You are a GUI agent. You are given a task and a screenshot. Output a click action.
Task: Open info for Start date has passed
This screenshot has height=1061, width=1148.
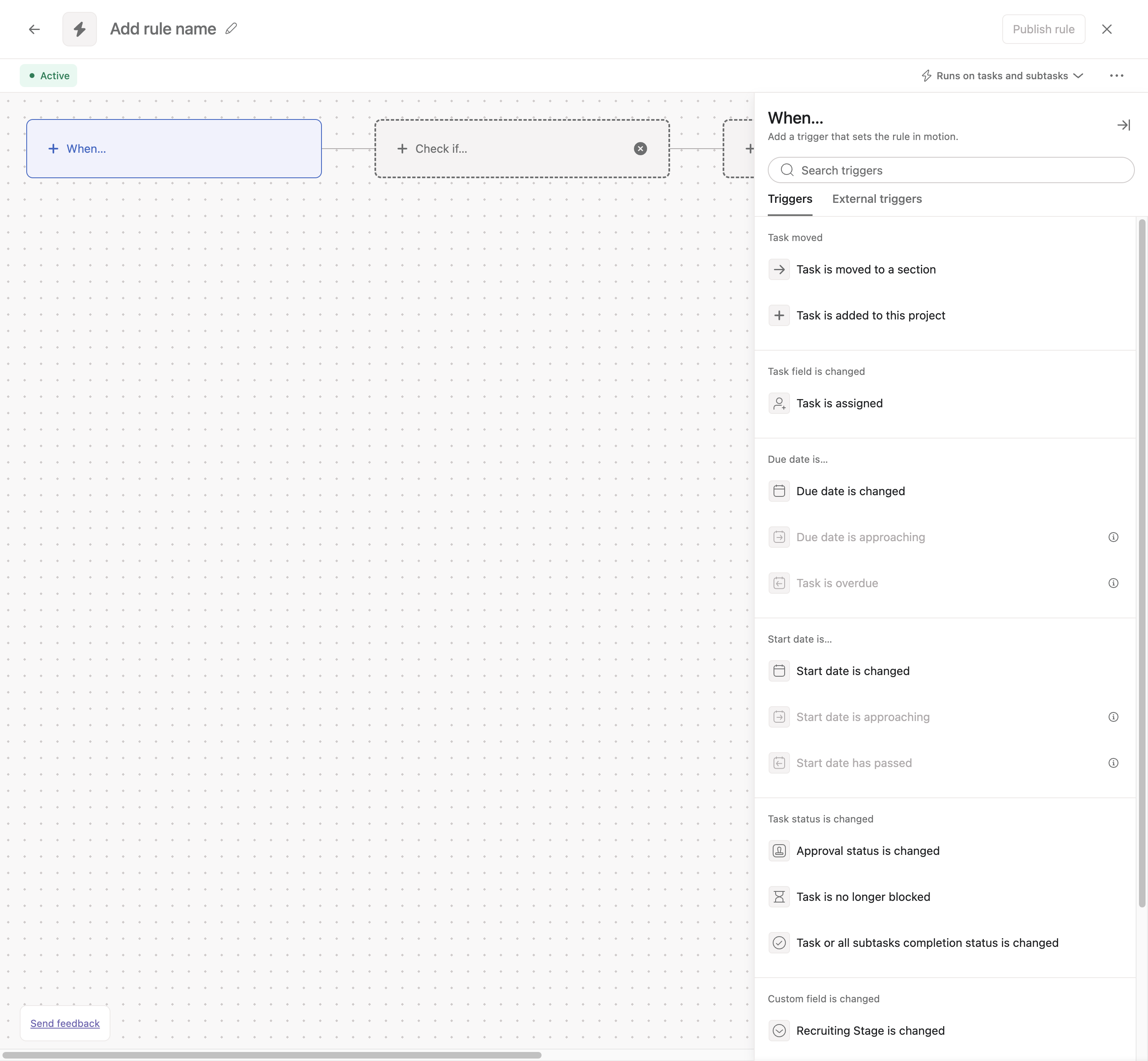pyautogui.click(x=1113, y=763)
